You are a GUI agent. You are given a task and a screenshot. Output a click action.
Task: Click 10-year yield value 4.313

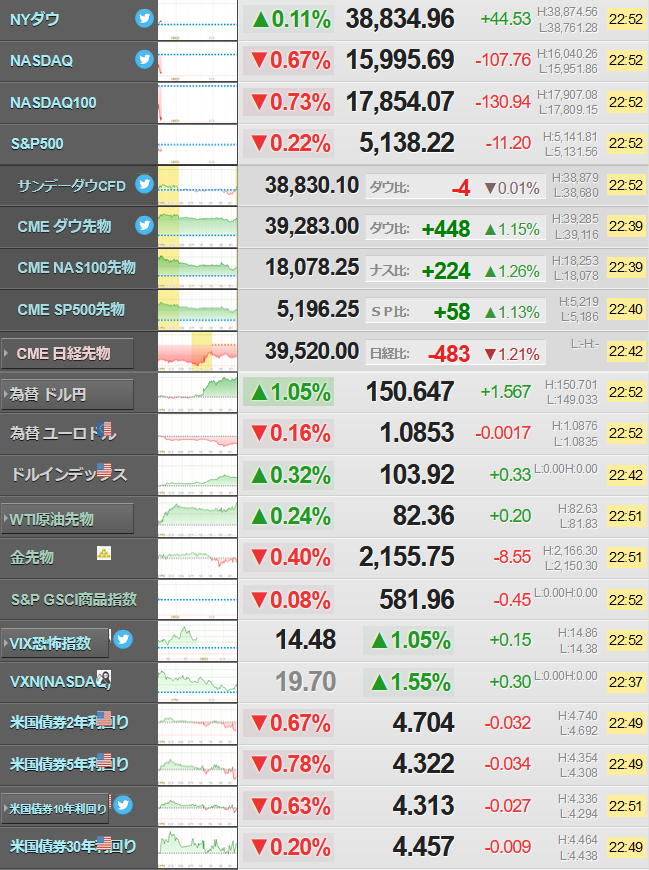(x=424, y=805)
